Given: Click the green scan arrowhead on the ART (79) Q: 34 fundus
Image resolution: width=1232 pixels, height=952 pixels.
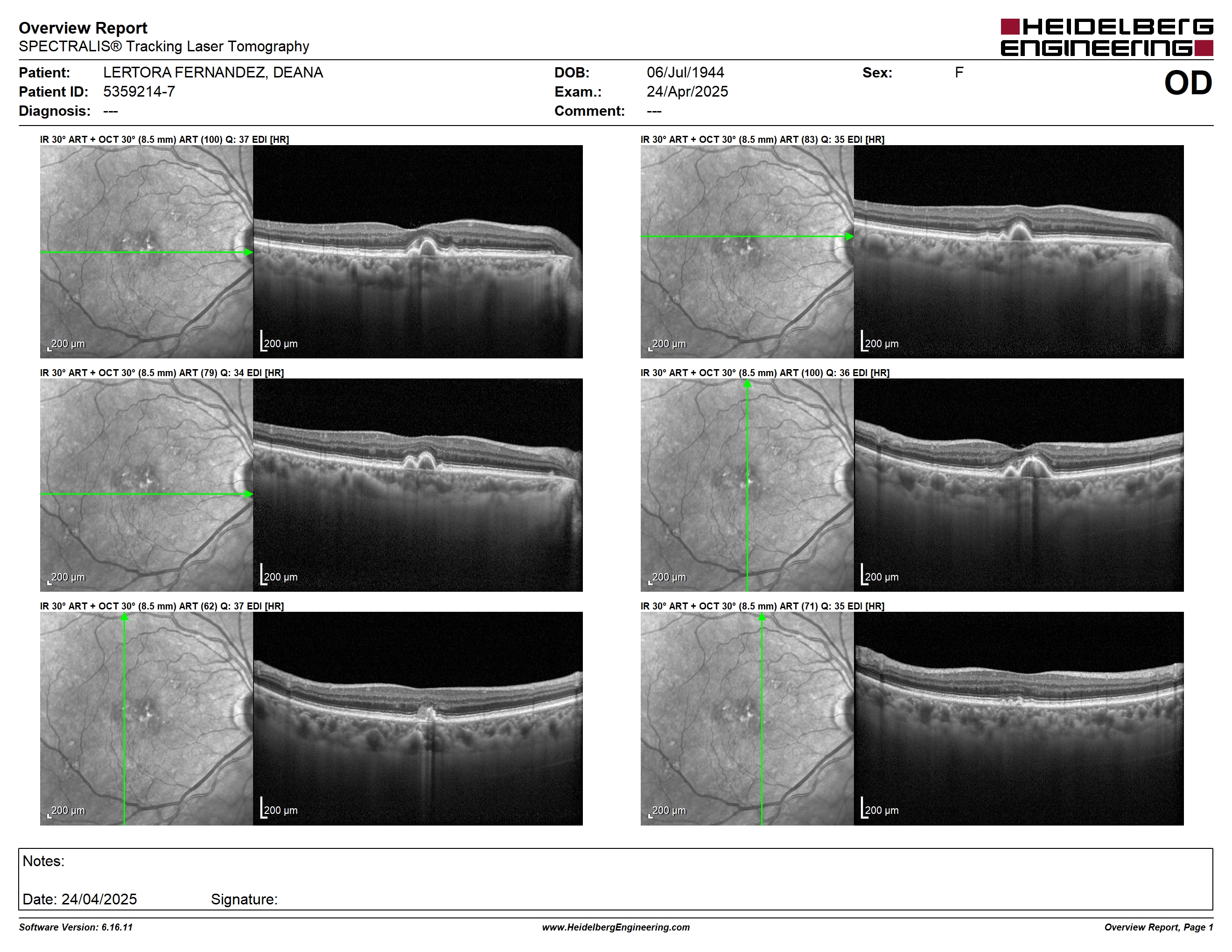Looking at the screenshot, I should pyautogui.click(x=249, y=494).
